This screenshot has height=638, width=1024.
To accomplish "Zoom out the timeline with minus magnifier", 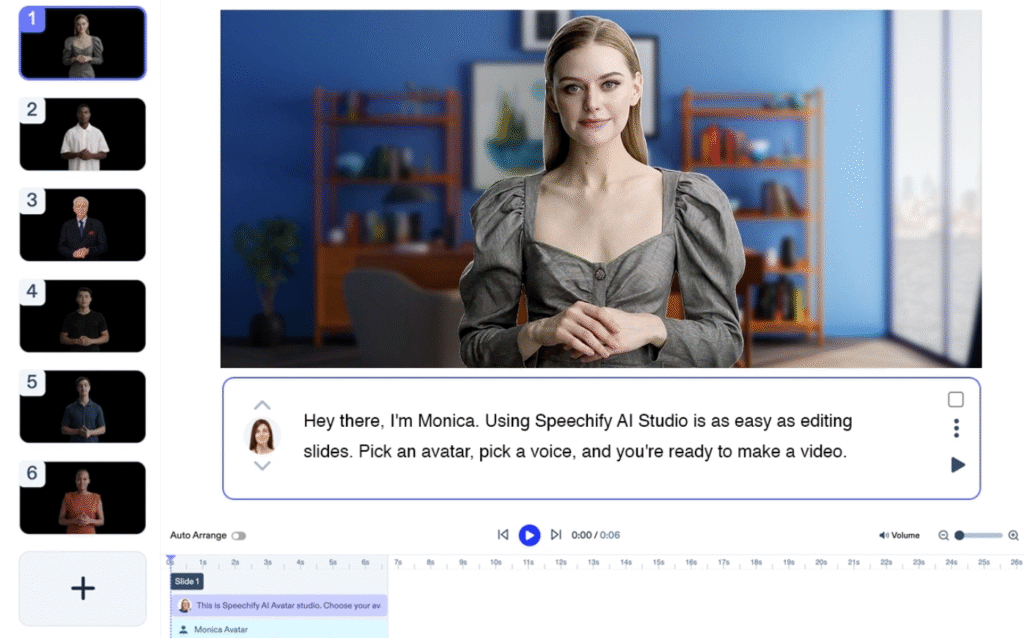I will tap(943, 536).
